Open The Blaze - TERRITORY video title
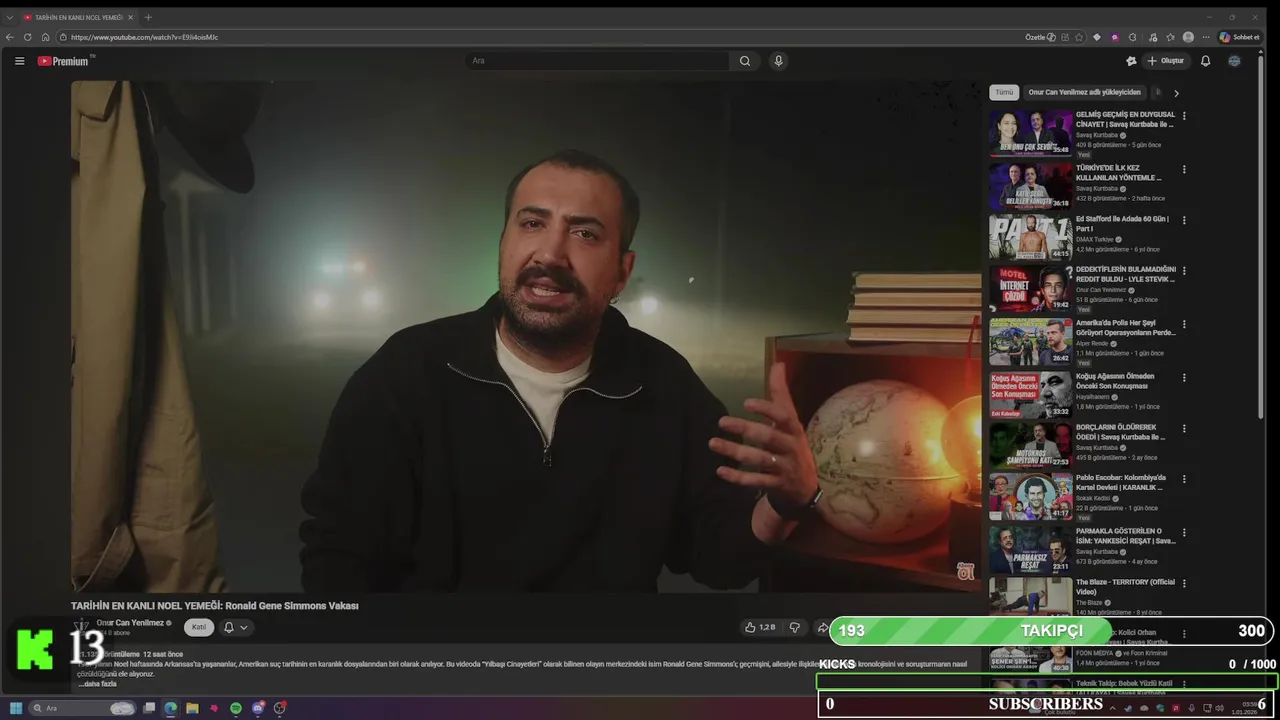The height and width of the screenshot is (720, 1280). point(1125,587)
